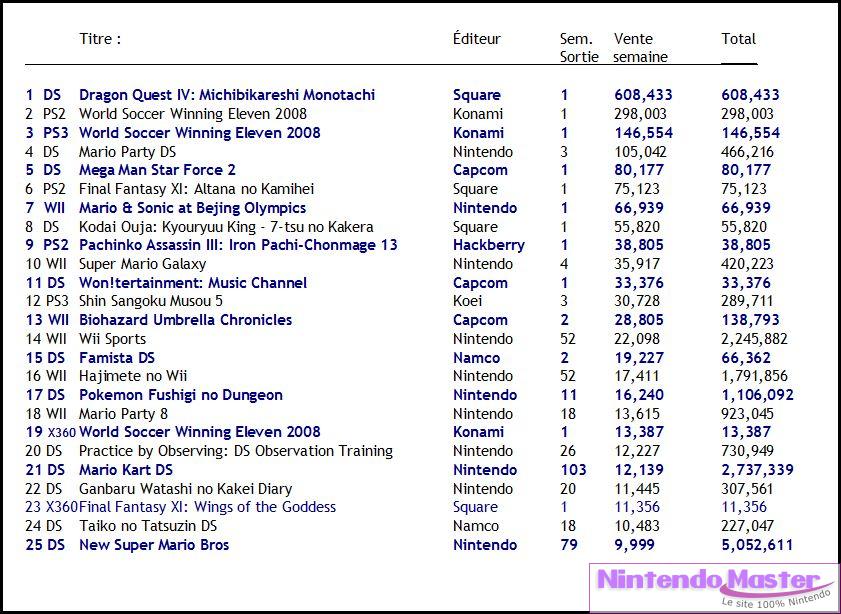Screen dimensions: 841x614
Task: Select the total "1,106,092"
Action: click(x=757, y=395)
